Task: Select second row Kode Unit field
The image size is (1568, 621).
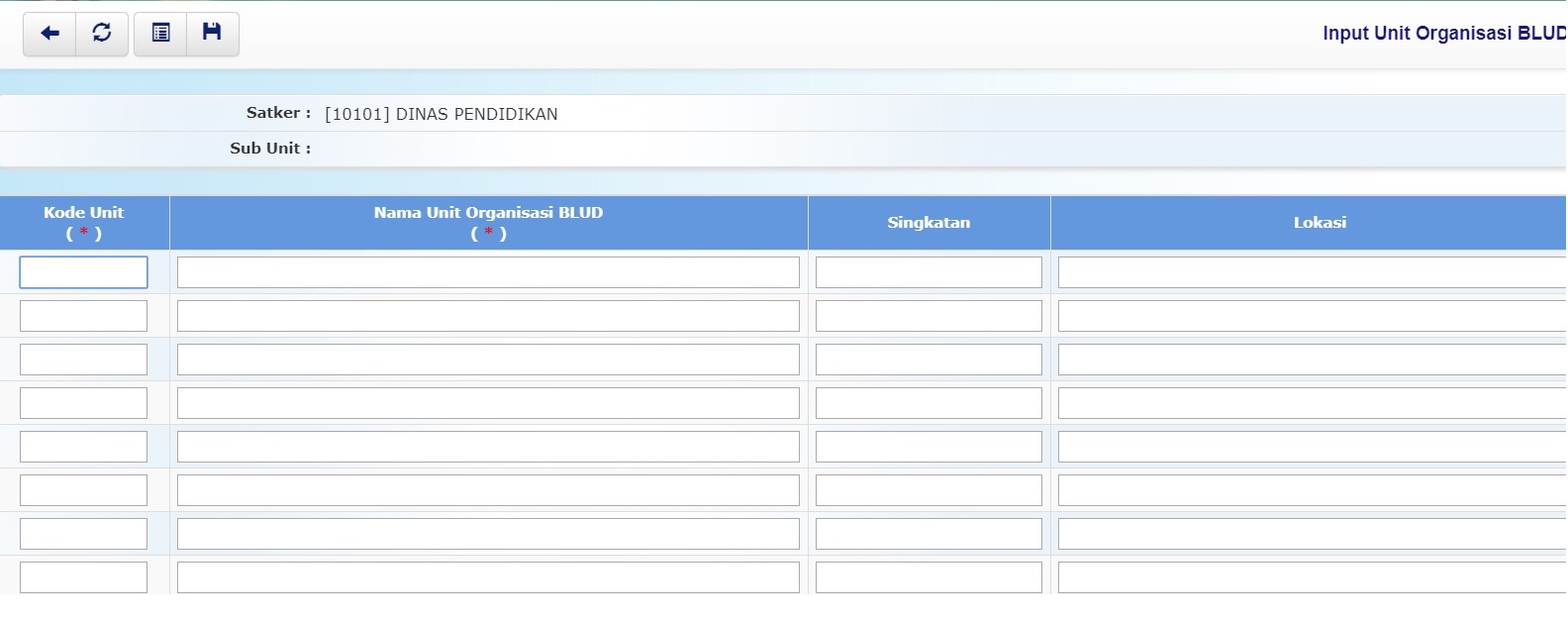Action: [x=83, y=316]
